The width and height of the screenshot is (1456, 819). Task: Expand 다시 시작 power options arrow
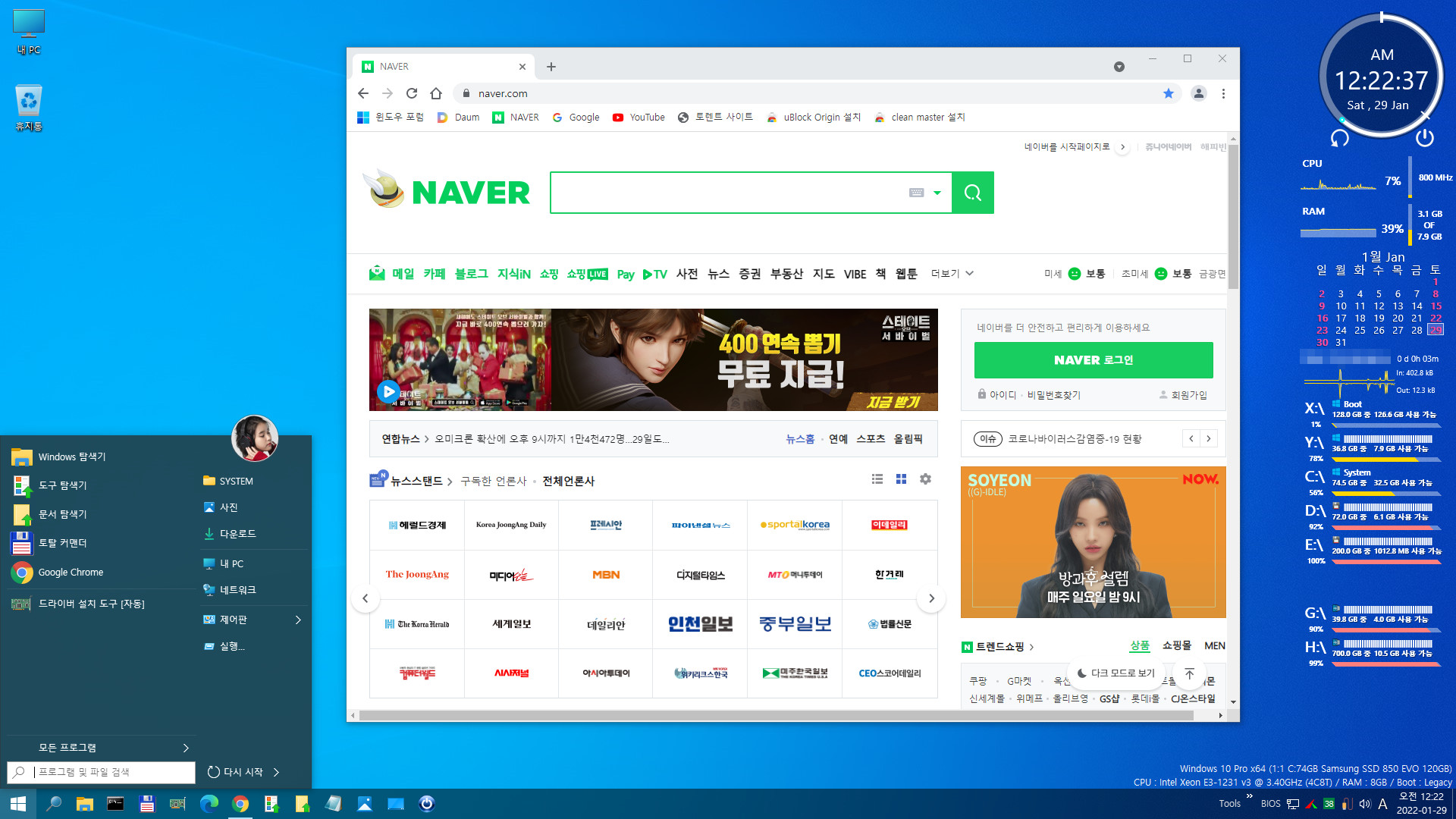(276, 772)
